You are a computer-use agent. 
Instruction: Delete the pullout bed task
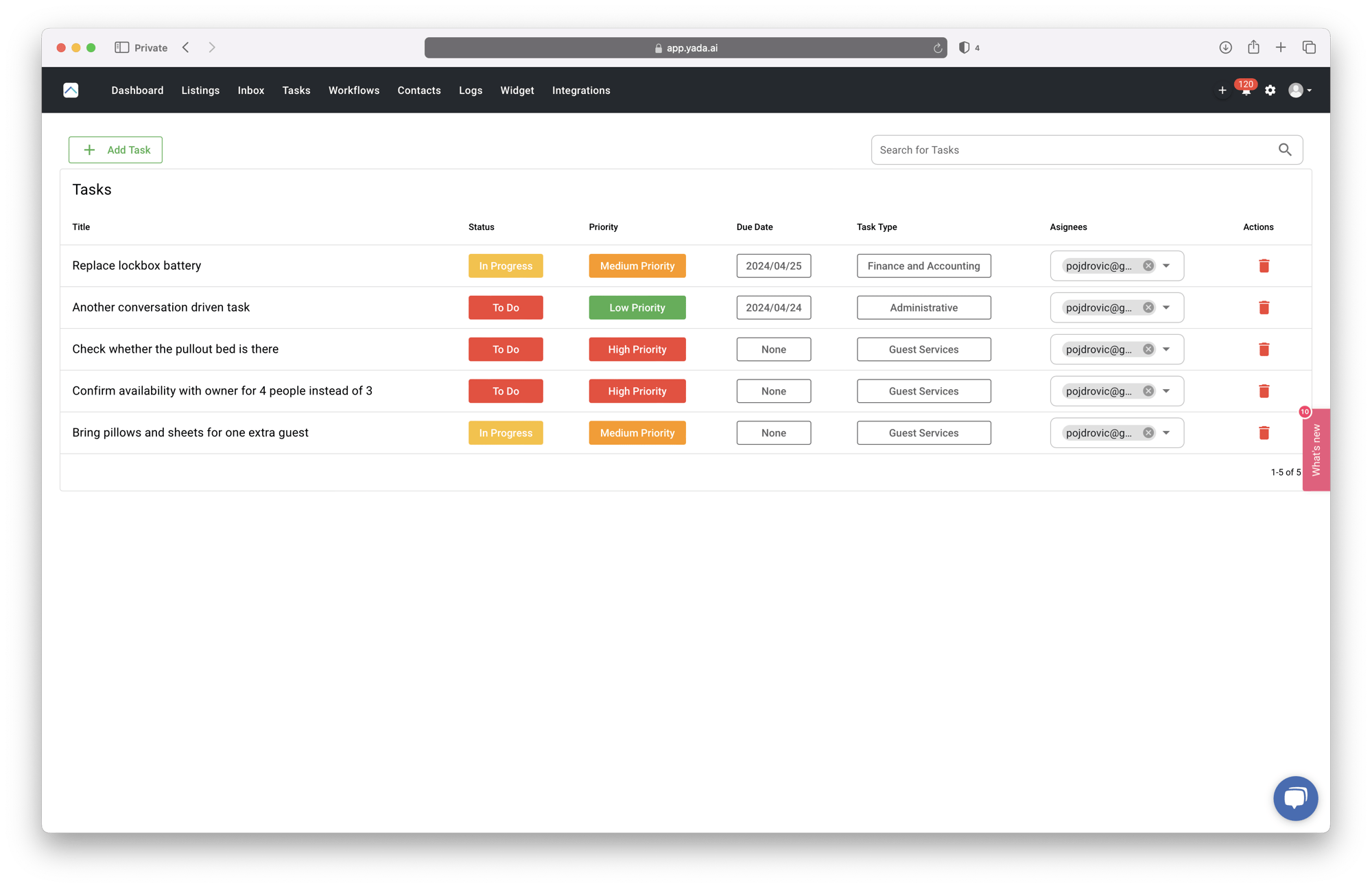click(1264, 349)
